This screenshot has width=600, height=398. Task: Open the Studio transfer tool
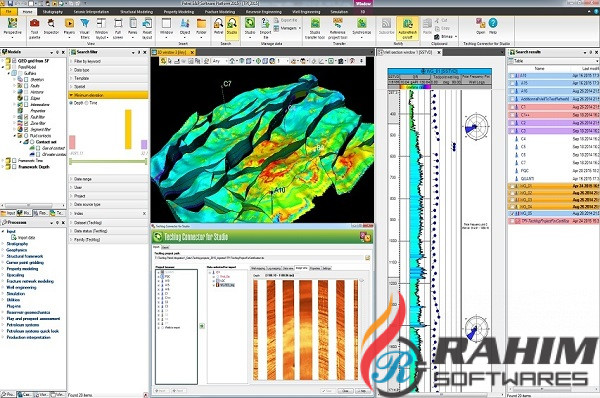(315, 28)
